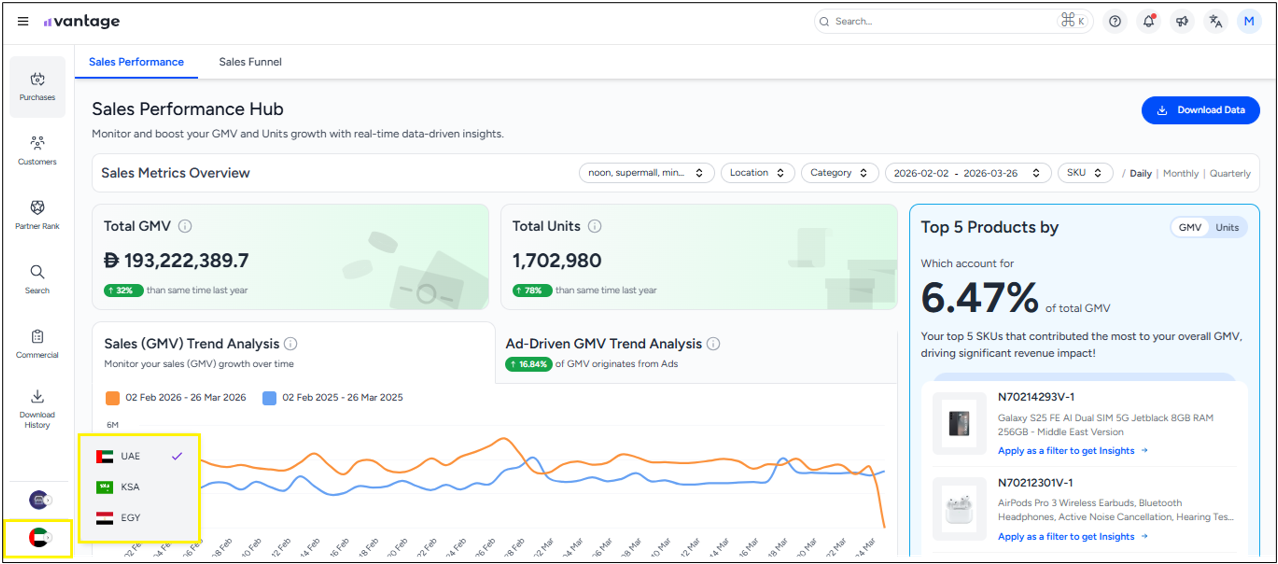Open Customers section in sidebar
Screen dimensions: 1278x564
(x=37, y=150)
